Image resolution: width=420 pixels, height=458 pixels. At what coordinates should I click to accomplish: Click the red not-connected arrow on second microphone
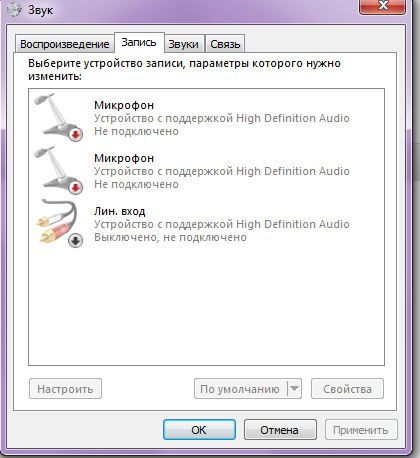pos(76,188)
